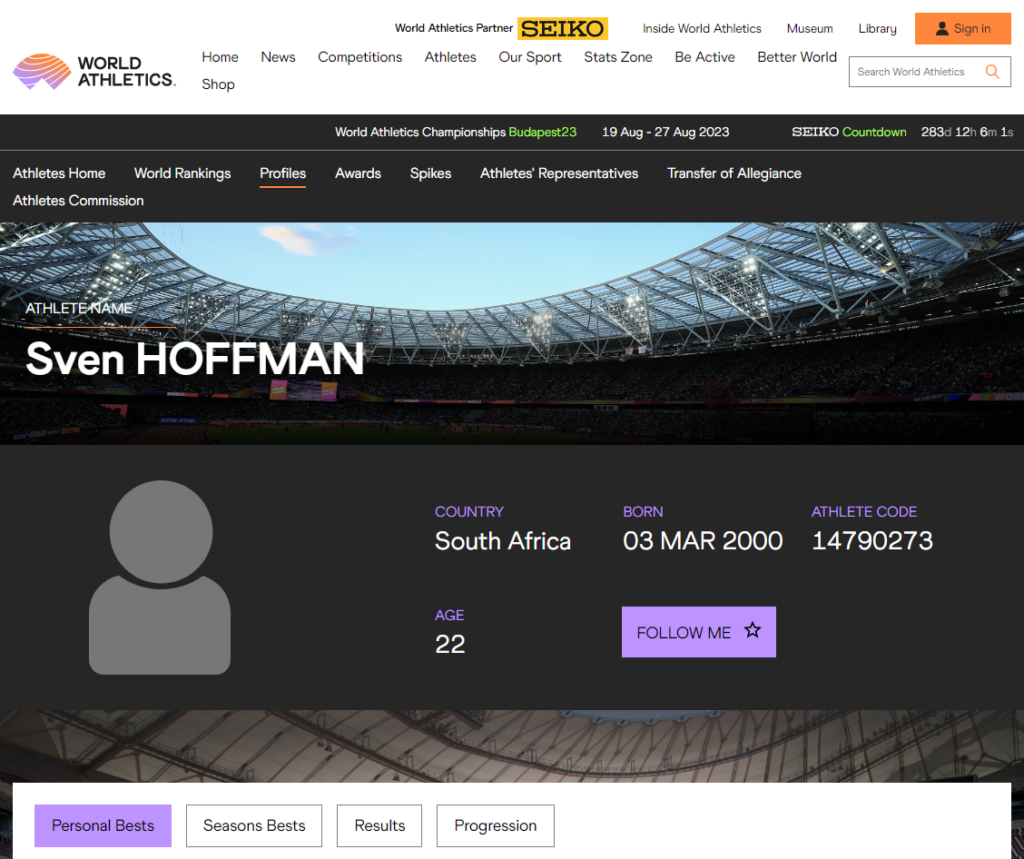Open the Competitions menu
The width and height of the screenshot is (1024, 859).
[x=360, y=57]
